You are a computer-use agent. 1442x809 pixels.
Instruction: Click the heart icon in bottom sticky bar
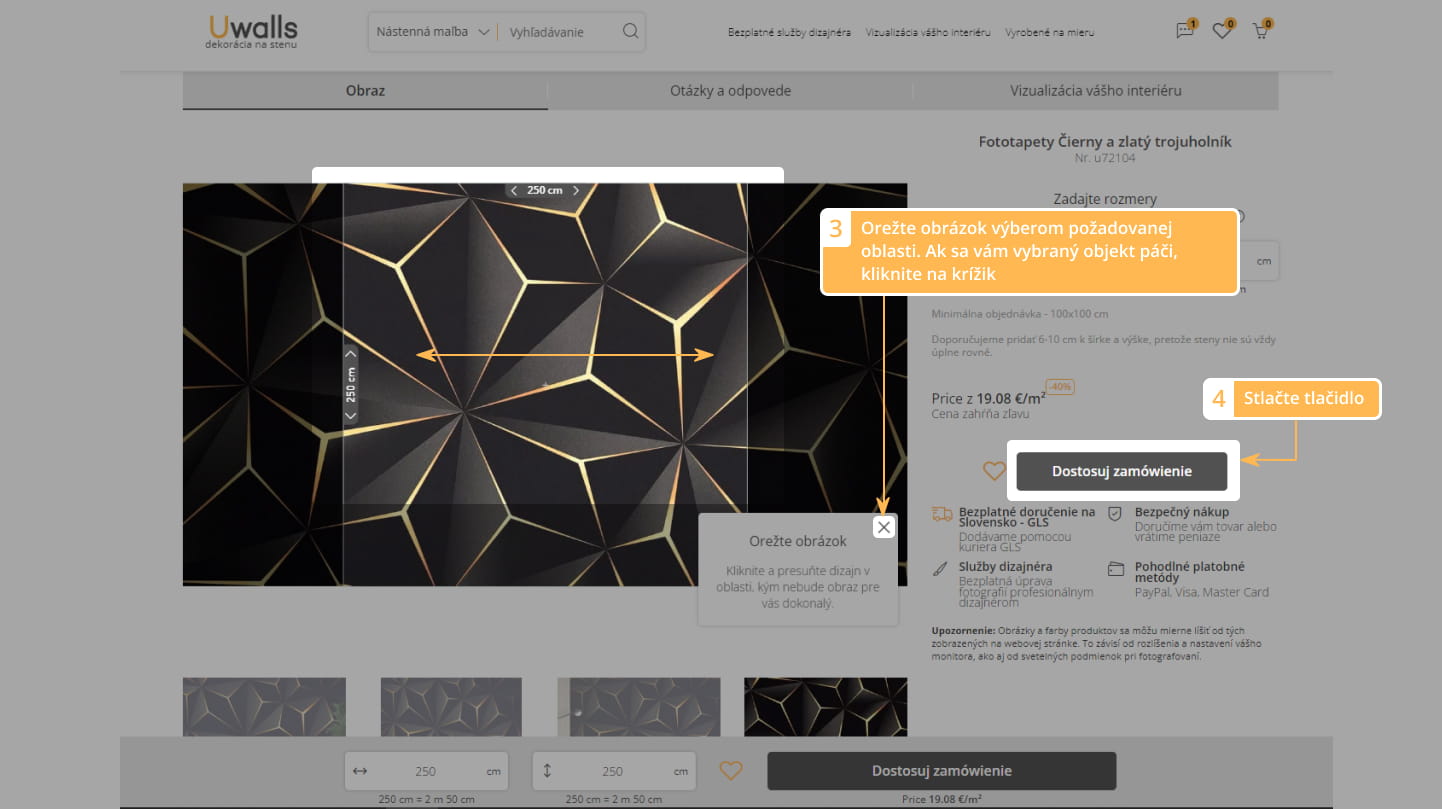(x=731, y=771)
